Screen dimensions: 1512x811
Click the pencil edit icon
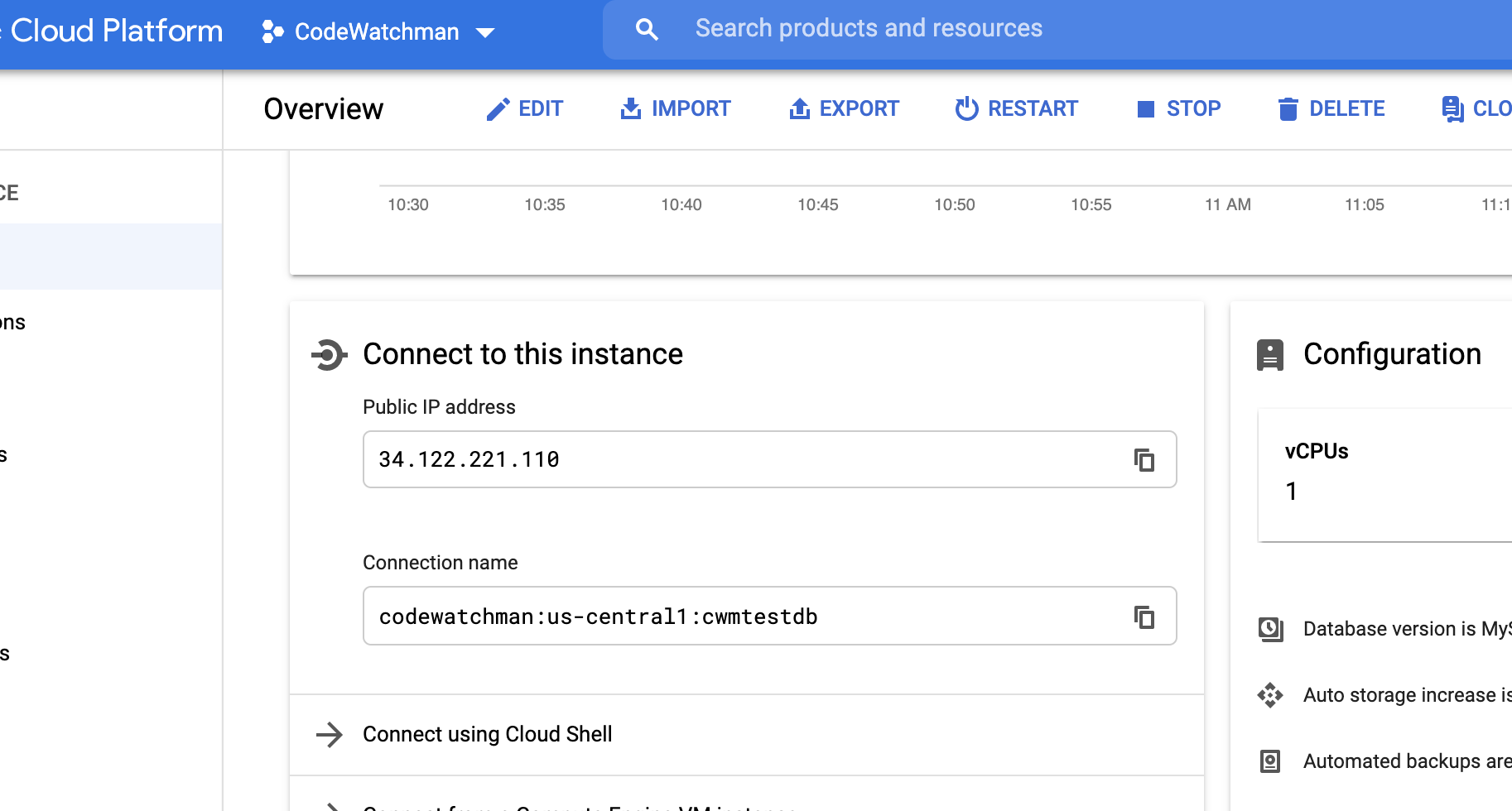pyautogui.click(x=498, y=109)
